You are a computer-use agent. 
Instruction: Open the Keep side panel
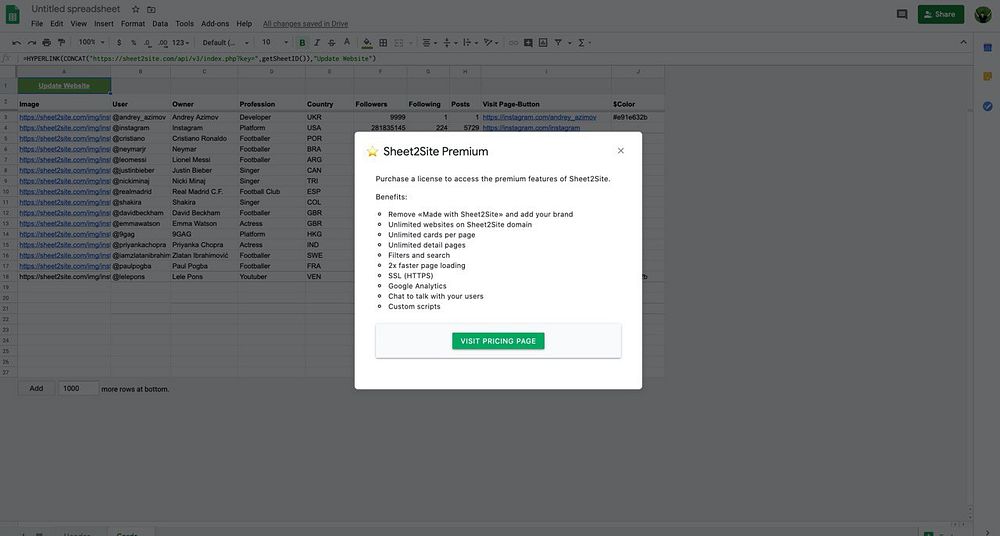[987, 77]
